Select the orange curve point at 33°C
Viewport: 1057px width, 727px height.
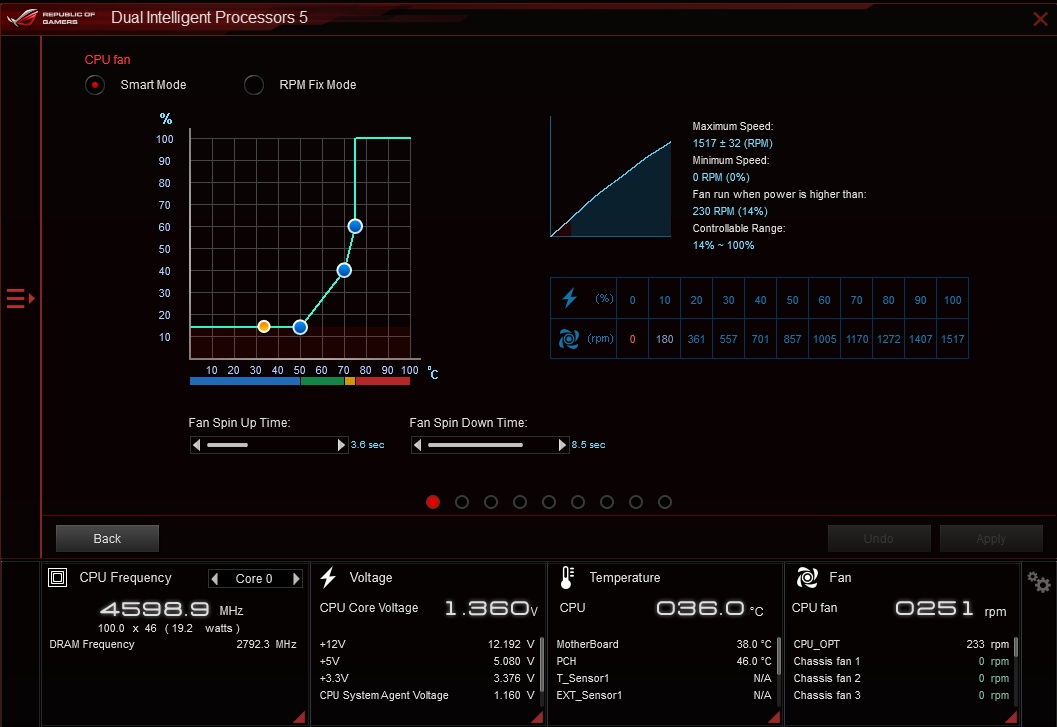264,326
